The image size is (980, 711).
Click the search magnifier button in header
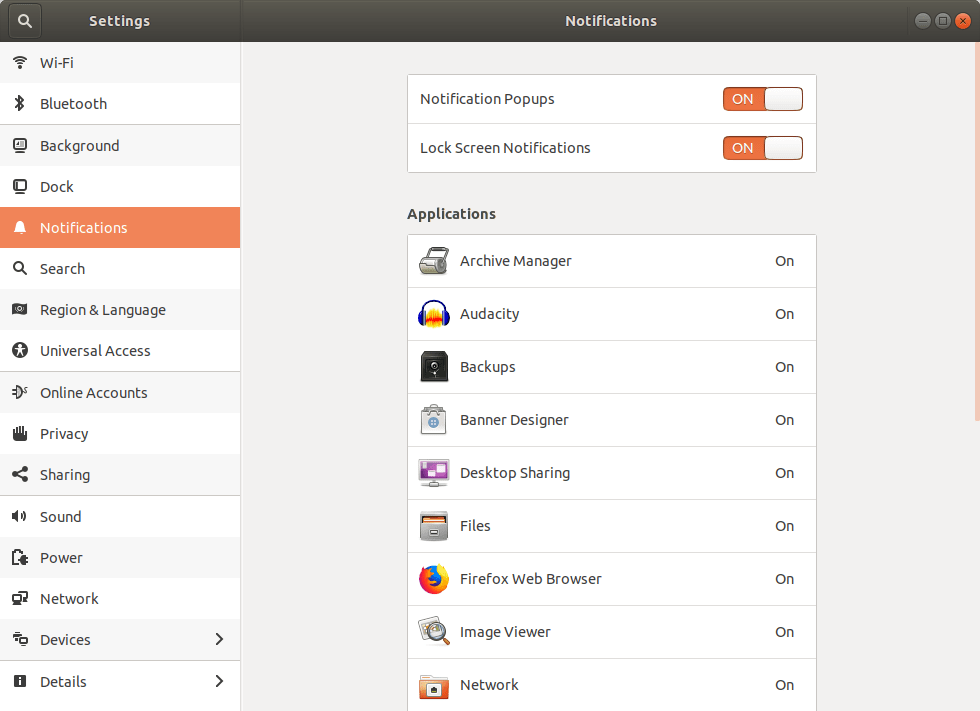coord(25,21)
